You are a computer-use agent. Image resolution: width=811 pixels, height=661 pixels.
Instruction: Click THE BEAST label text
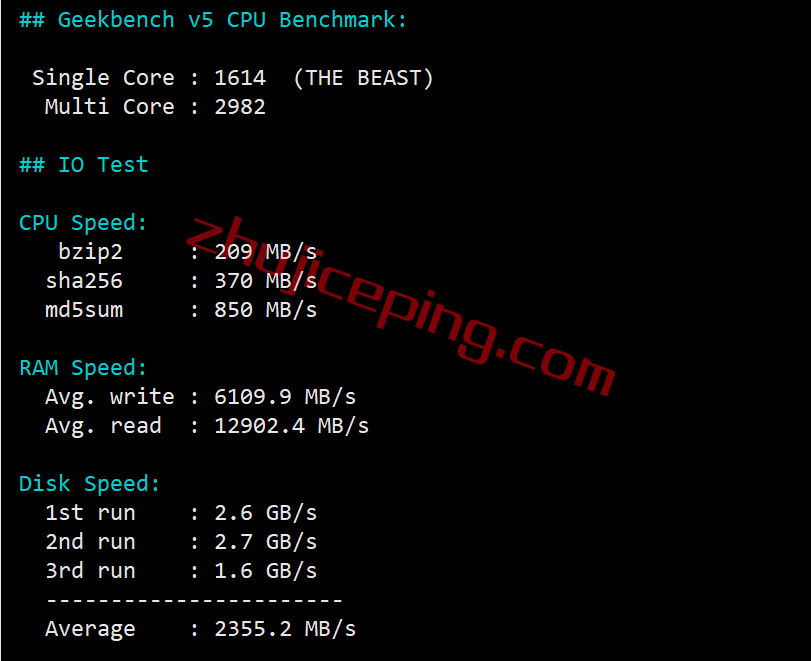pos(363,78)
